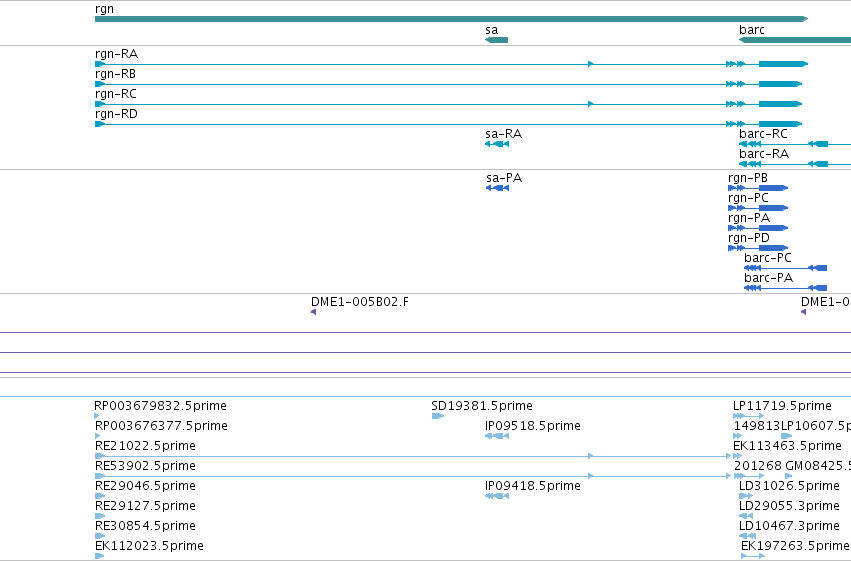The height and width of the screenshot is (561, 851).
Task: Select the RE29046.5prime EST label
Action: (145, 486)
